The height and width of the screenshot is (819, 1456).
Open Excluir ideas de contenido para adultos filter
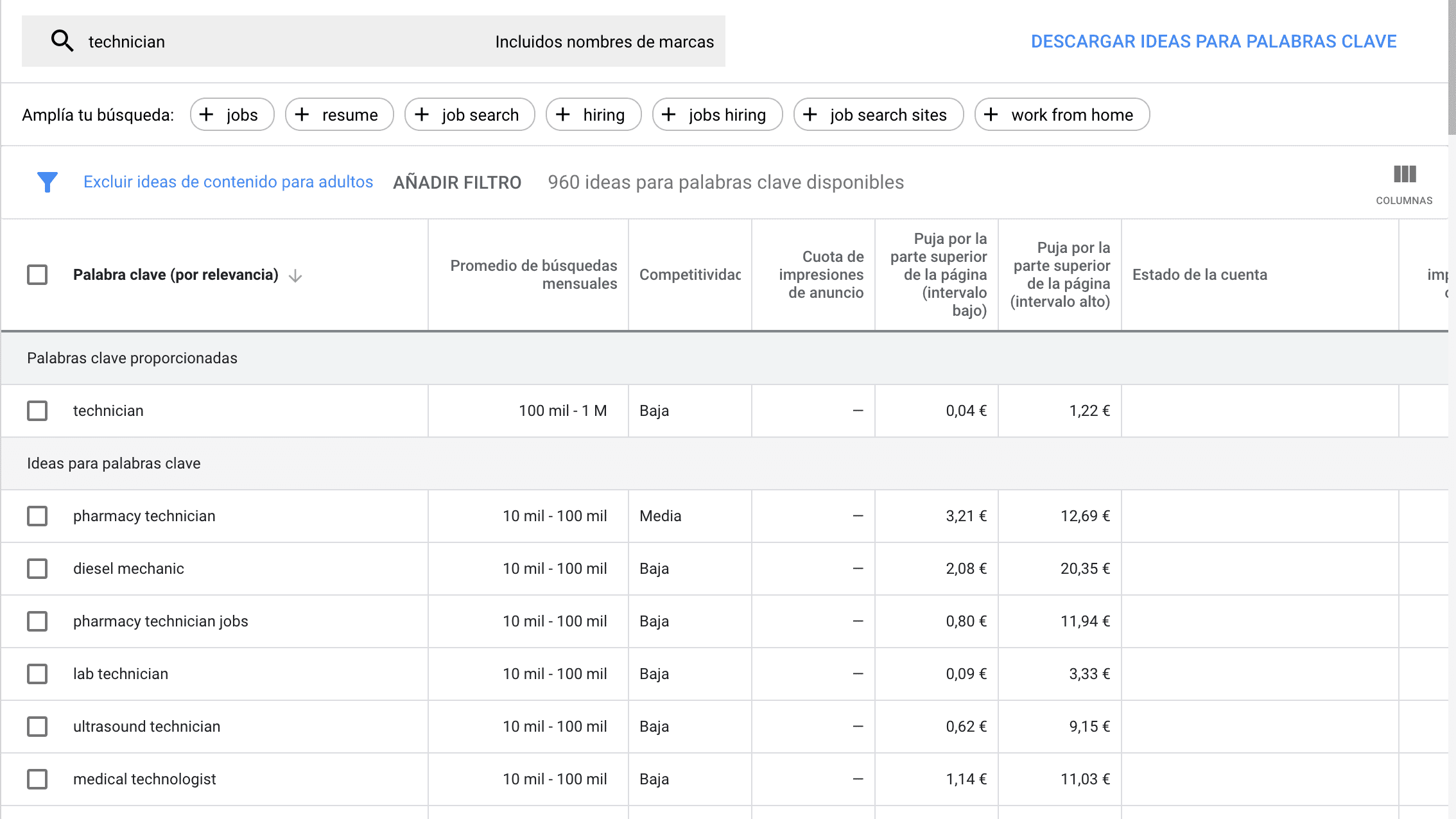point(228,182)
